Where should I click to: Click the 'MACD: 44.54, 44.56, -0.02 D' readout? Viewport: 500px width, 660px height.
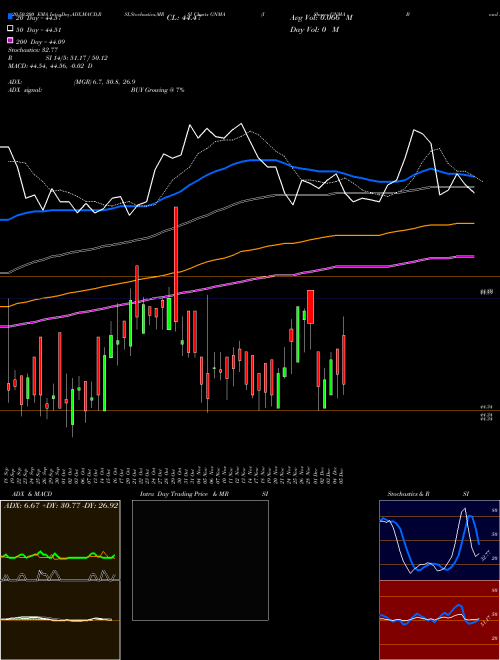tap(50, 66)
